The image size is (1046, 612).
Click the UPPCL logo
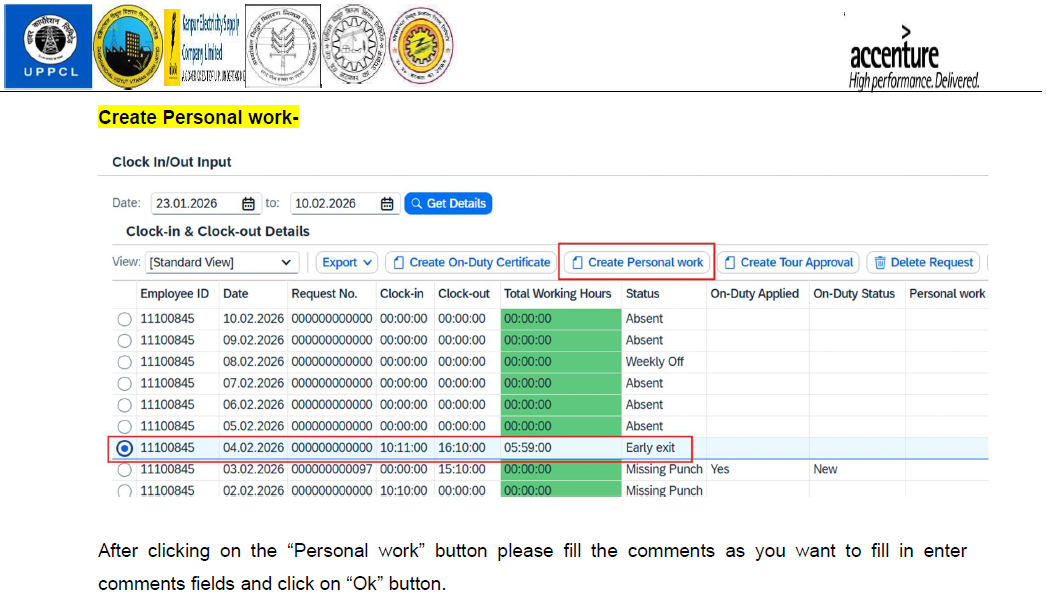(x=47, y=46)
